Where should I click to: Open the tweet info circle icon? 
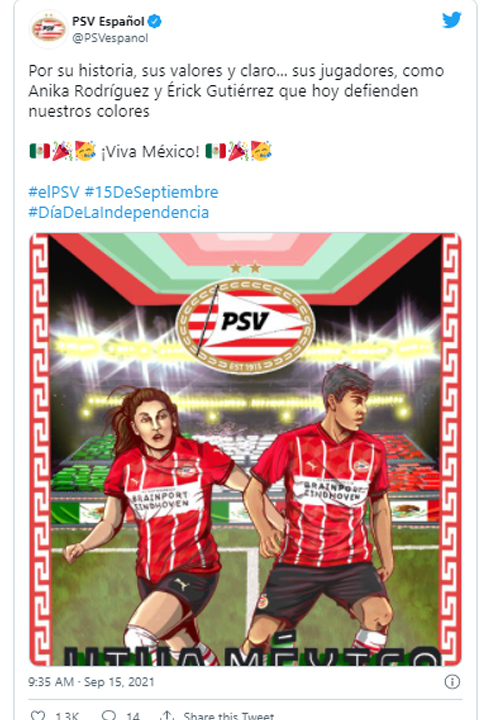(x=452, y=682)
